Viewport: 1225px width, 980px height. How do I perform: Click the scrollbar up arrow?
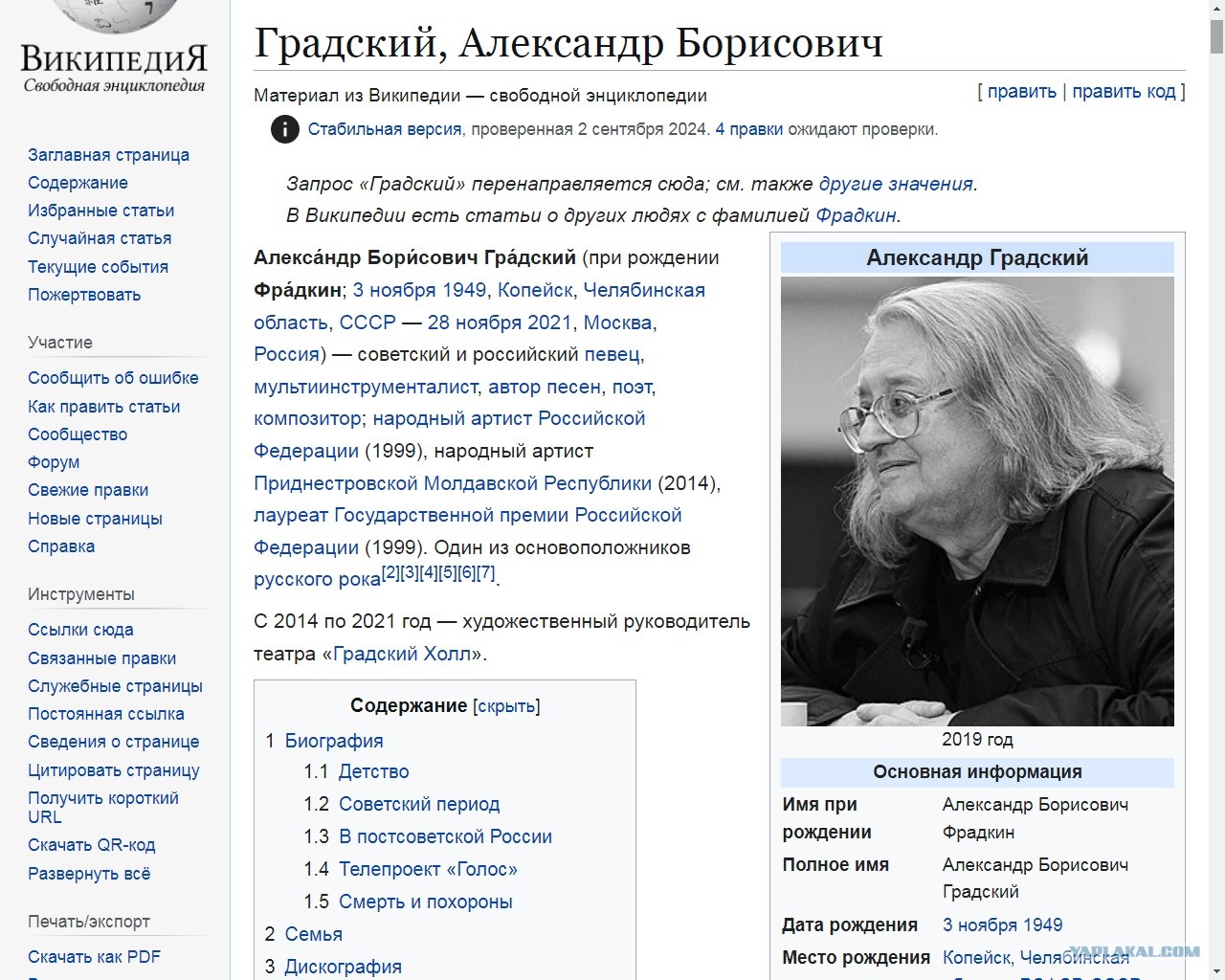point(1216,10)
